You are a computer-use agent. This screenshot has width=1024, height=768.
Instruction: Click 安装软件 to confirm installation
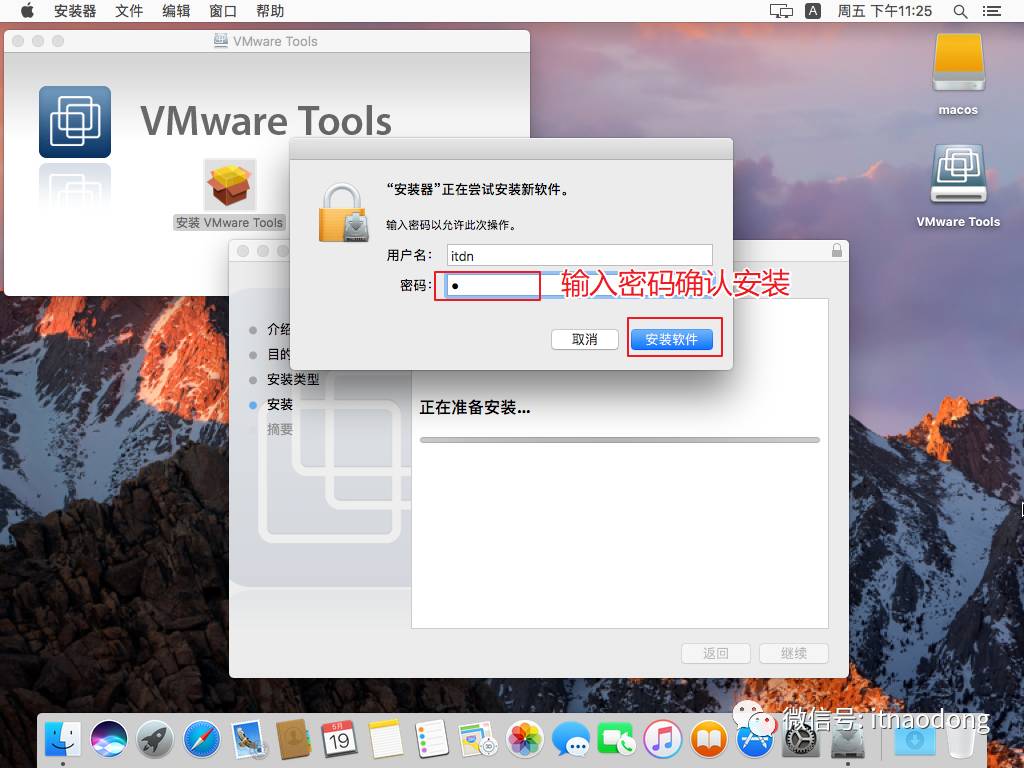[671, 339]
